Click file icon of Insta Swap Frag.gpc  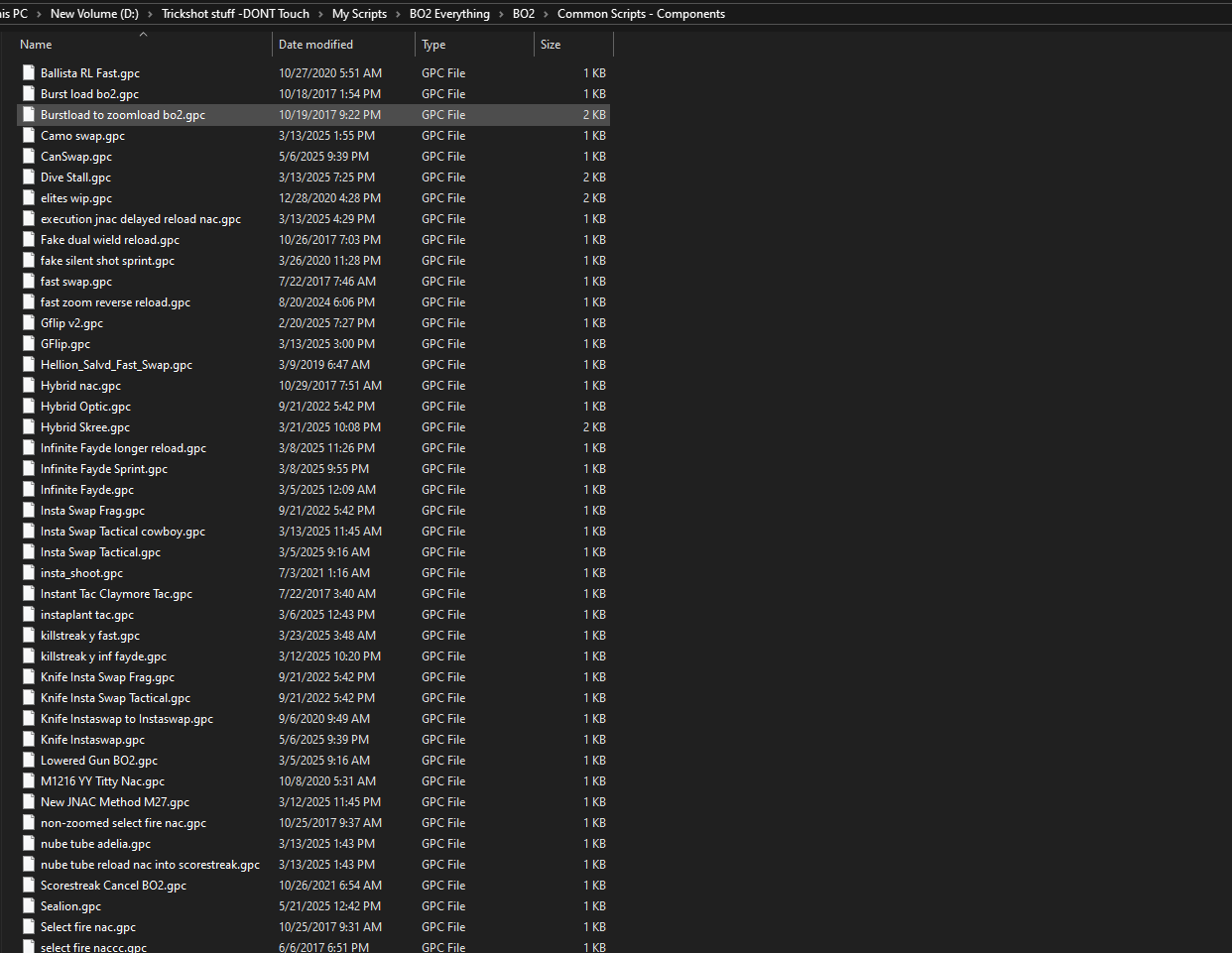29,510
